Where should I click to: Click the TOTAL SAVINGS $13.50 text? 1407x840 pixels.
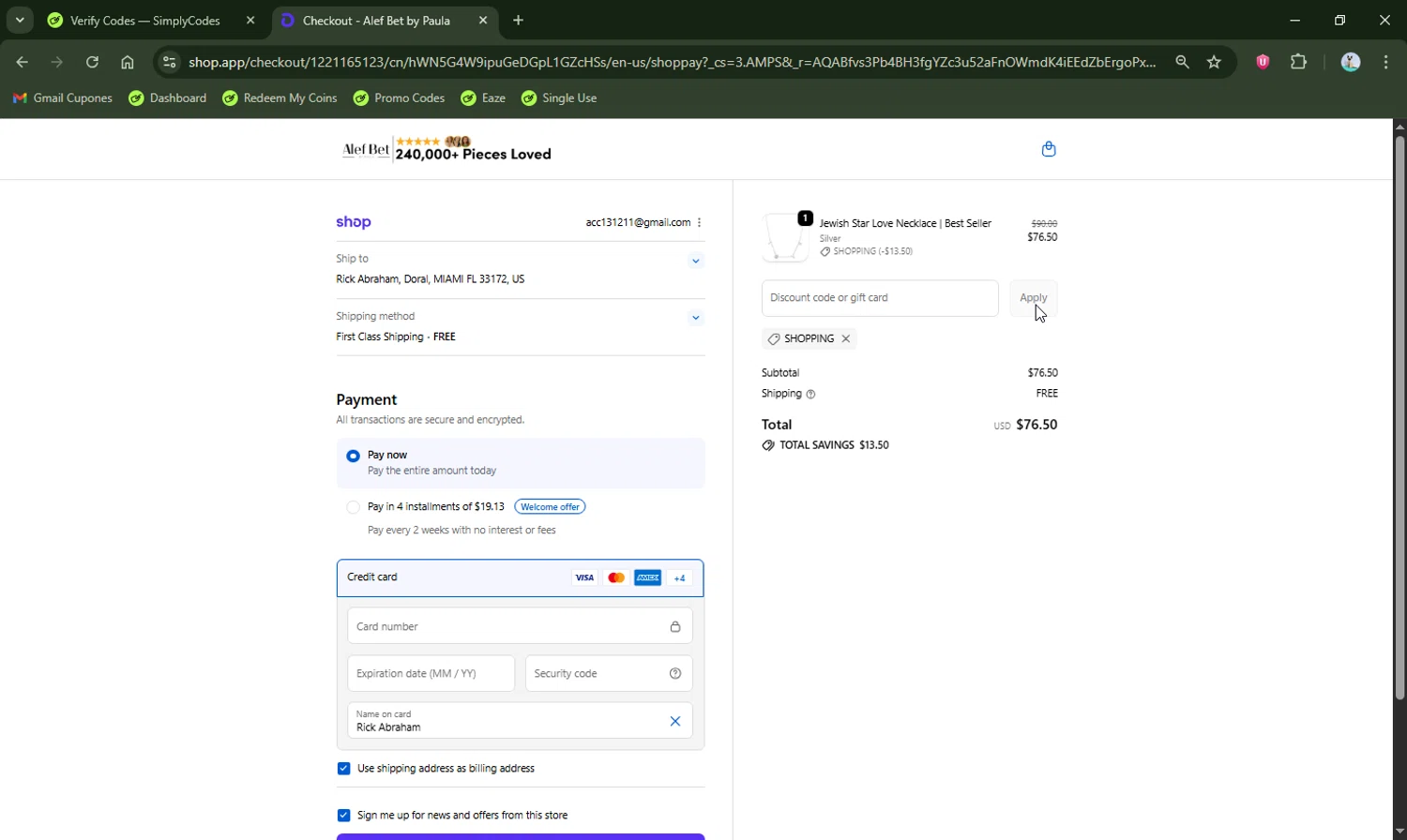click(834, 445)
